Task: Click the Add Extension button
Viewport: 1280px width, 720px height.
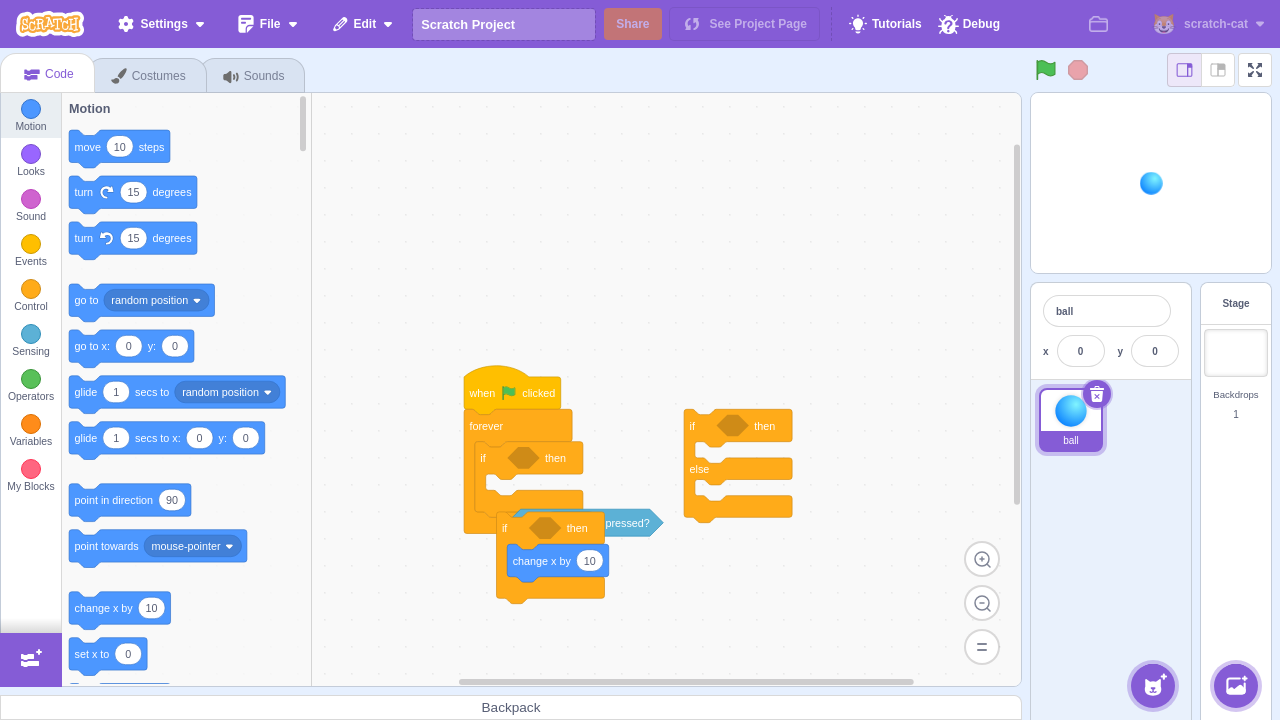Action: coord(31,659)
